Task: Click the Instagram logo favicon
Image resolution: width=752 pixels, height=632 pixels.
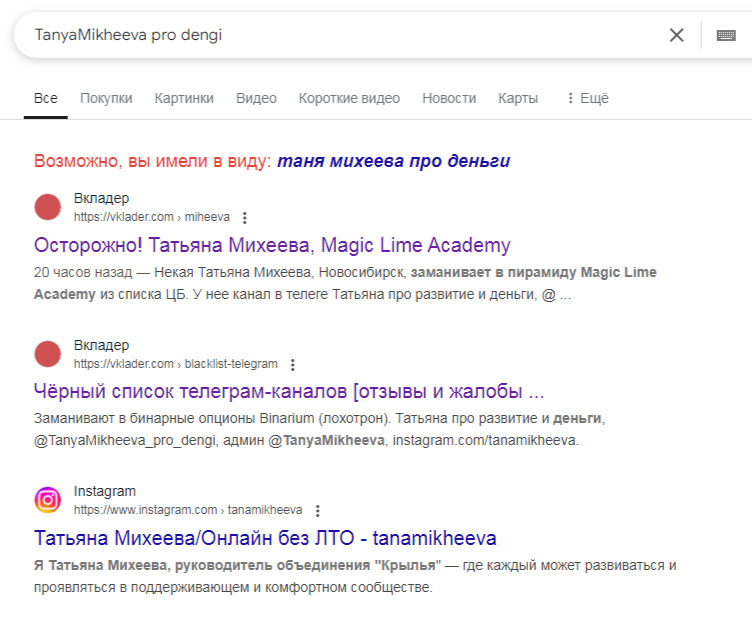Action: (47, 500)
